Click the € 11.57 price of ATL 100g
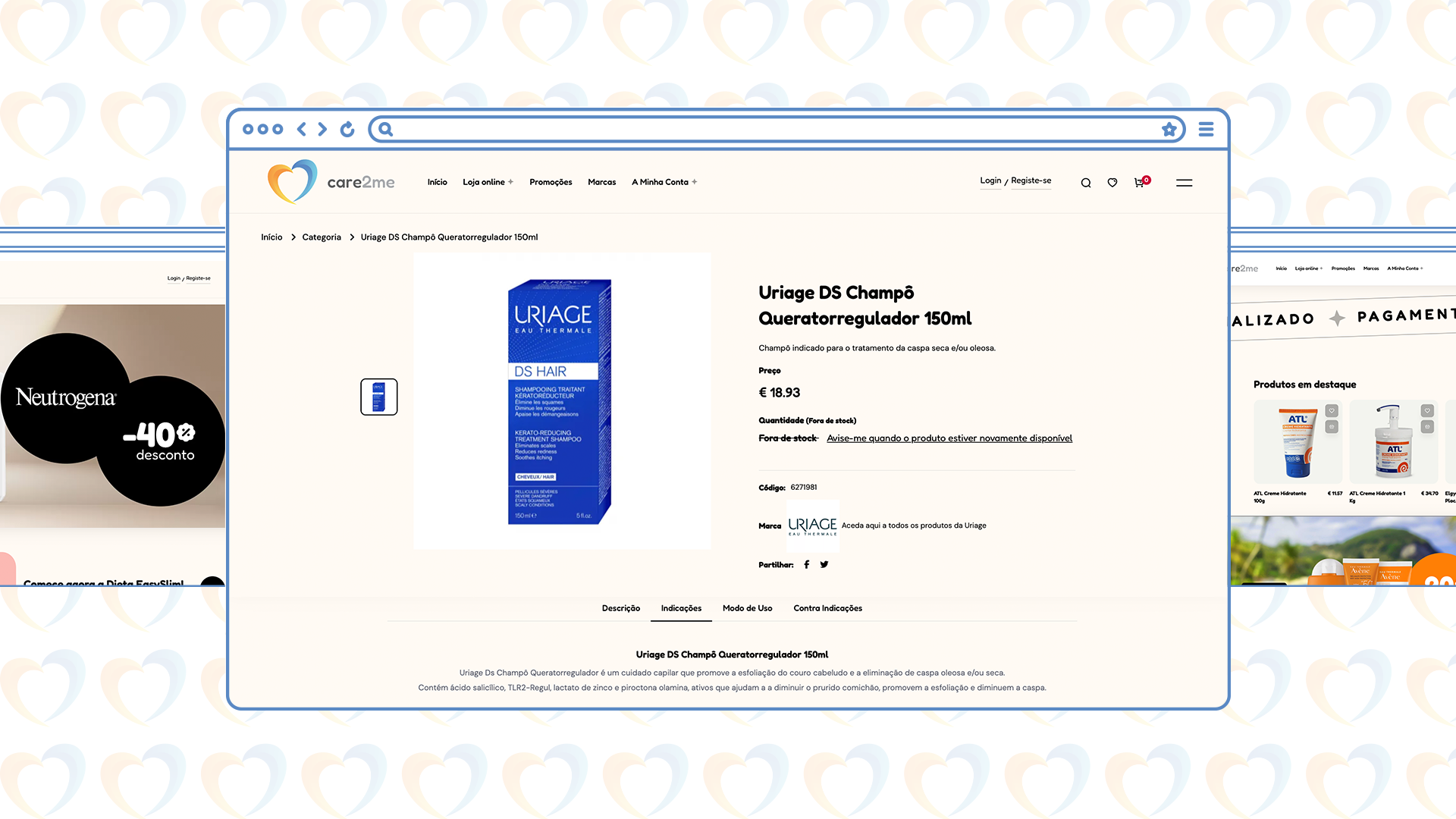This screenshot has width=1456, height=819. (1335, 494)
